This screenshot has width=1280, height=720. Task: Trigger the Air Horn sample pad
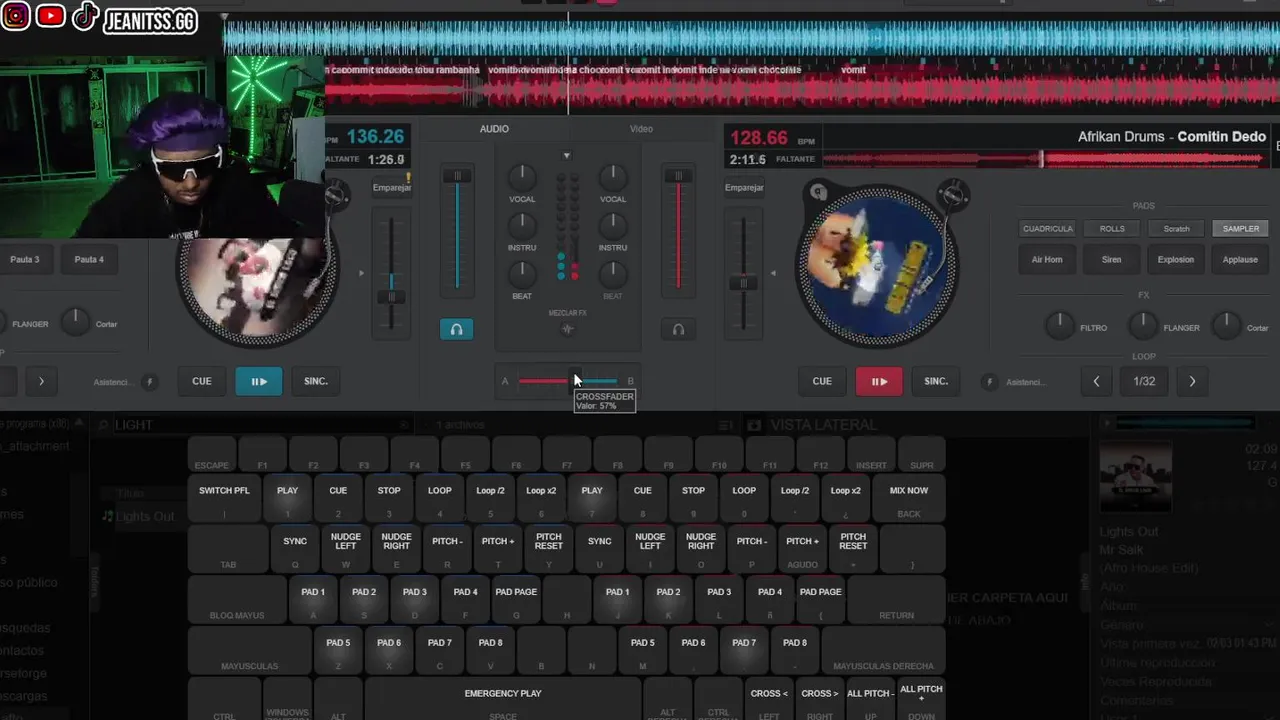pos(1047,260)
